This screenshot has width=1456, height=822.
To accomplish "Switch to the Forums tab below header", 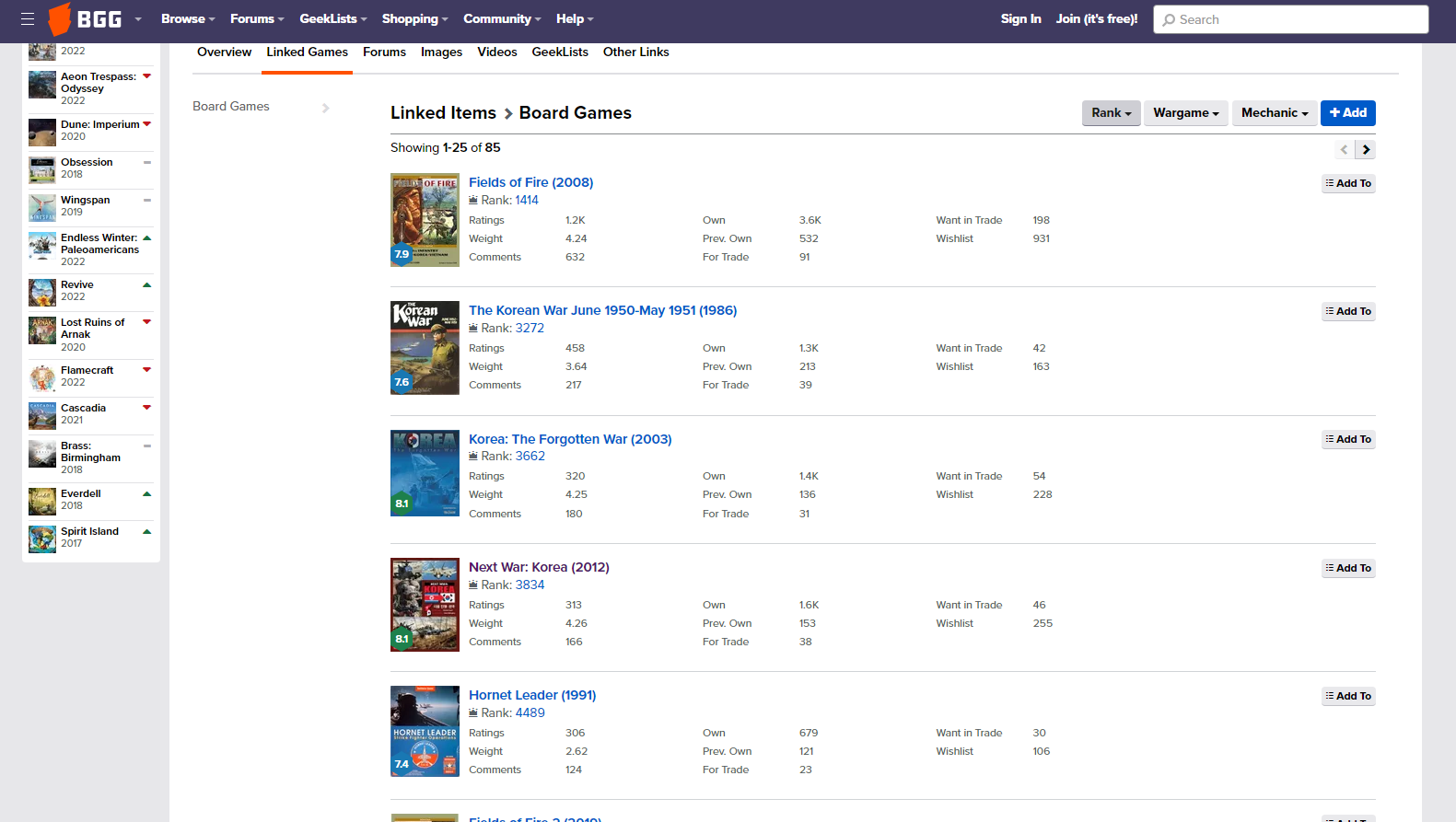I will click(384, 52).
